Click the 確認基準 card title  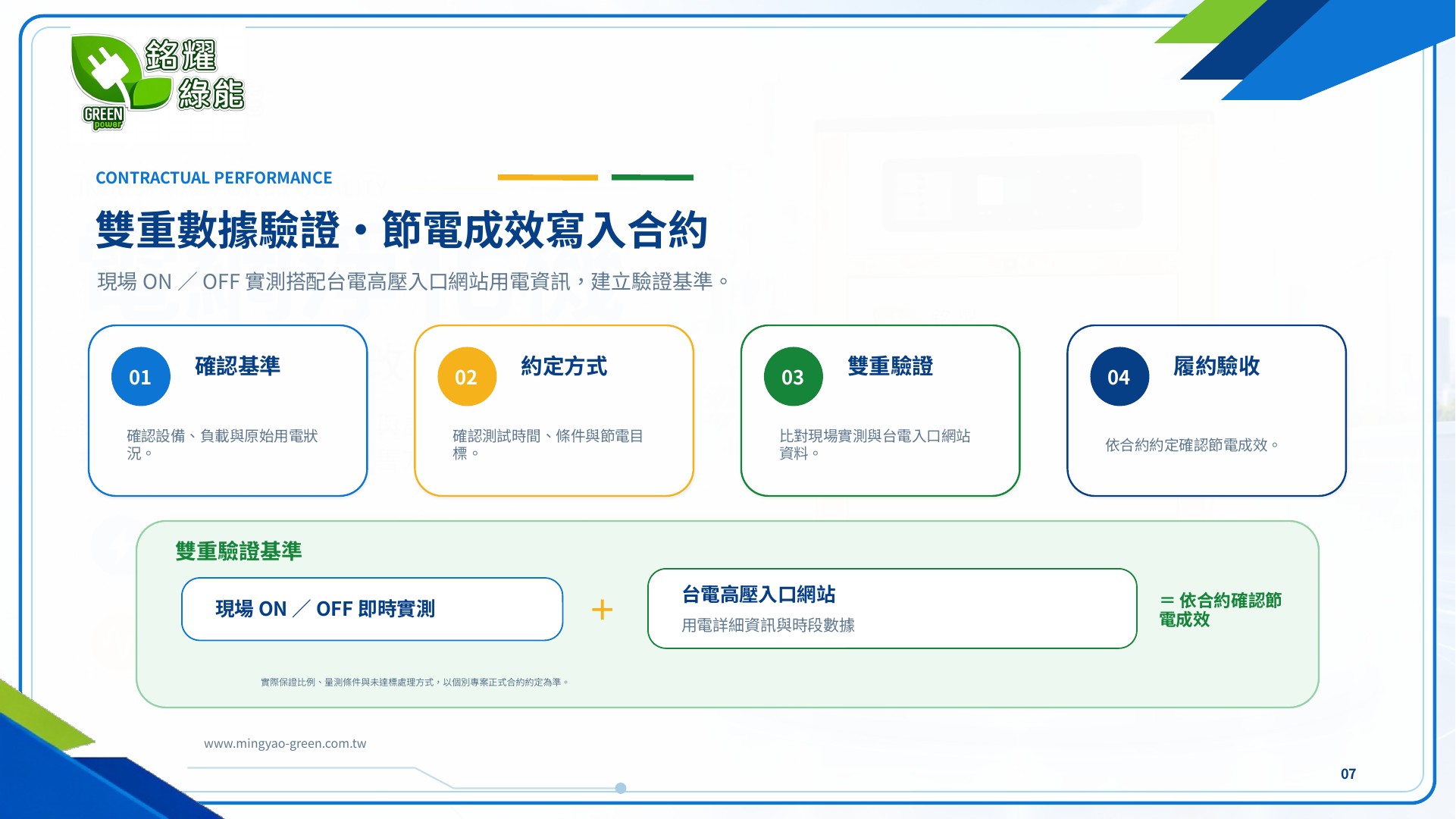pos(237,366)
